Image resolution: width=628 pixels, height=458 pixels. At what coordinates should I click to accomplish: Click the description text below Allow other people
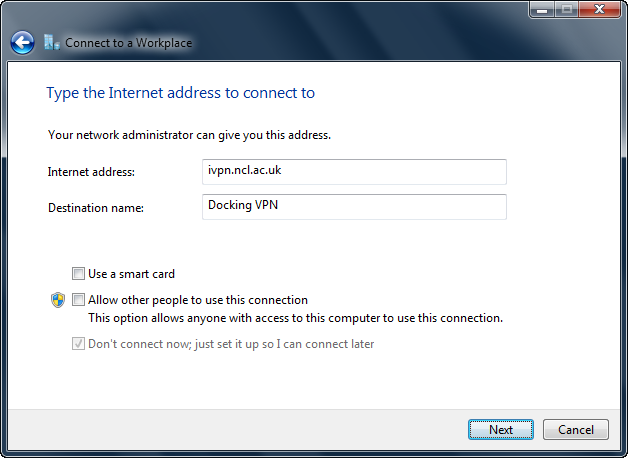[x=295, y=319]
